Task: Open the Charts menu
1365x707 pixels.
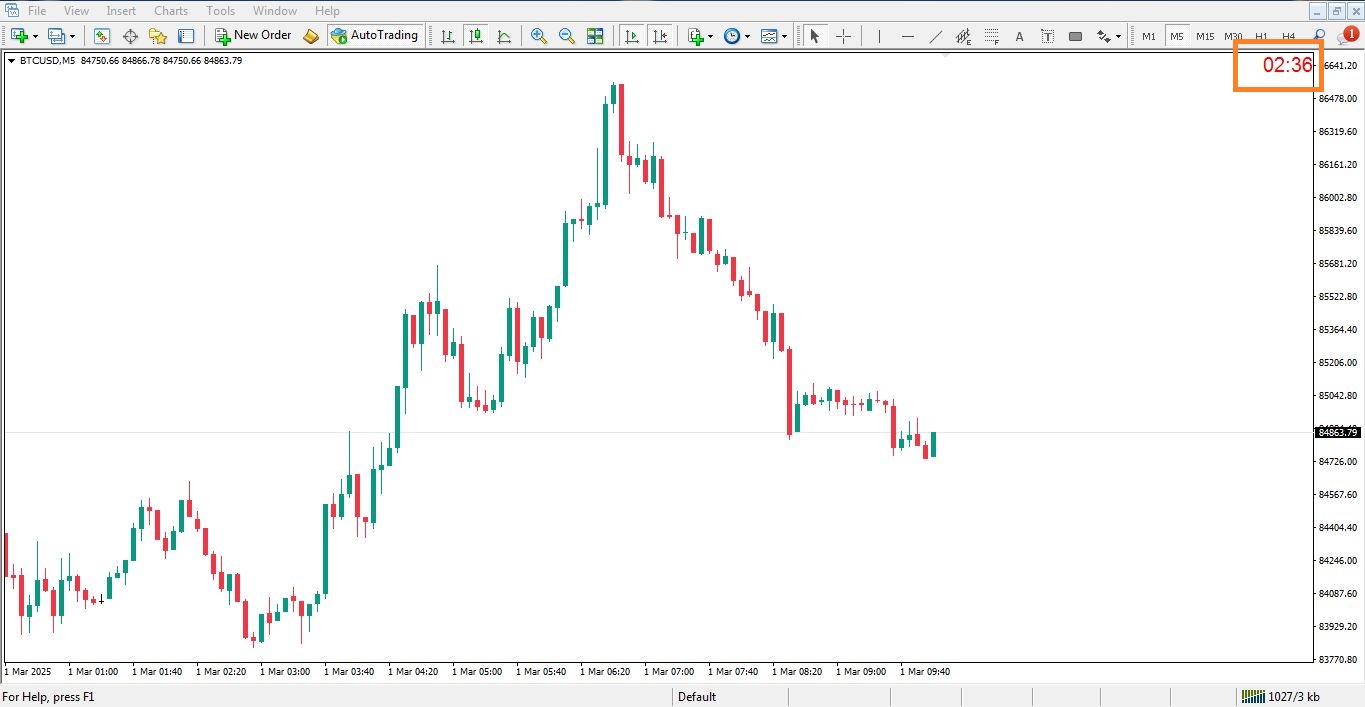Action: point(171,11)
